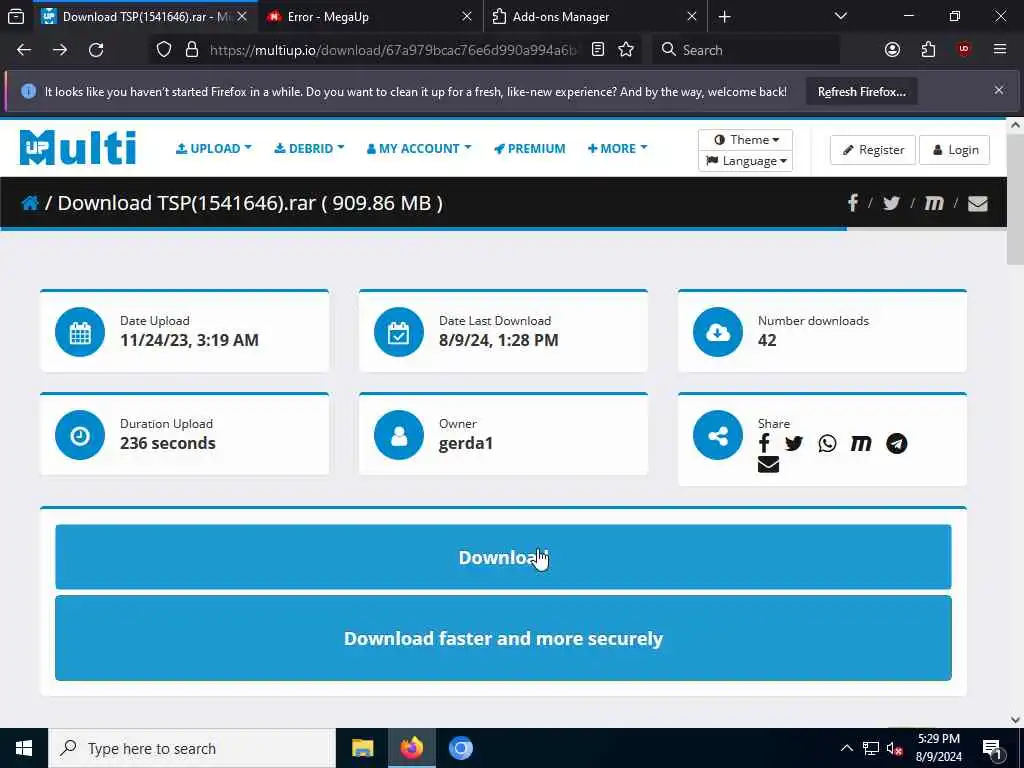Click Twitter icon in Share card

click(793, 443)
